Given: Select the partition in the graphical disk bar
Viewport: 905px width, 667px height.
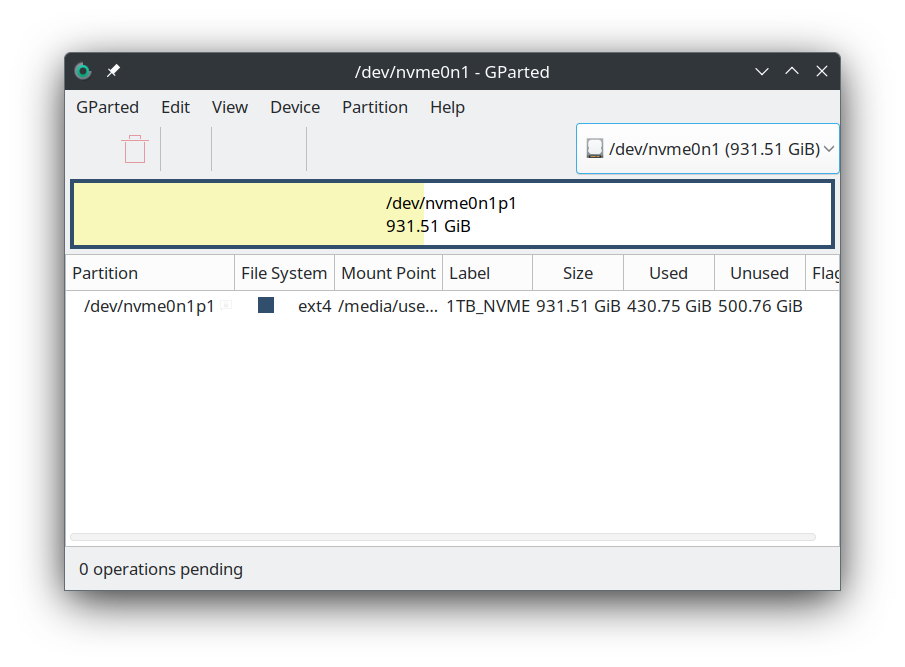Looking at the screenshot, I should click(x=452, y=214).
